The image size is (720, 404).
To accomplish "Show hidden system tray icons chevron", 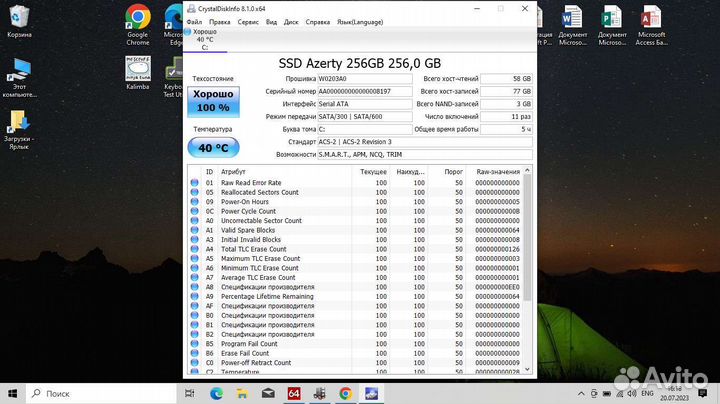I will click(581, 393).
